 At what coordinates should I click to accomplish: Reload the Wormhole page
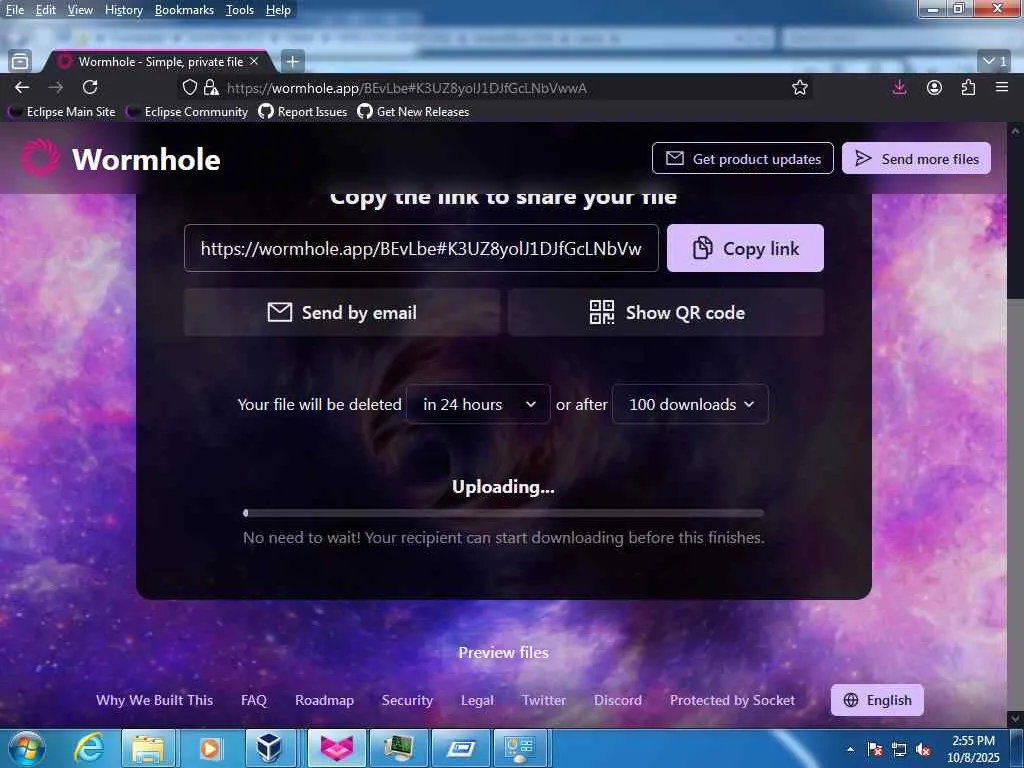coord(90,87)
